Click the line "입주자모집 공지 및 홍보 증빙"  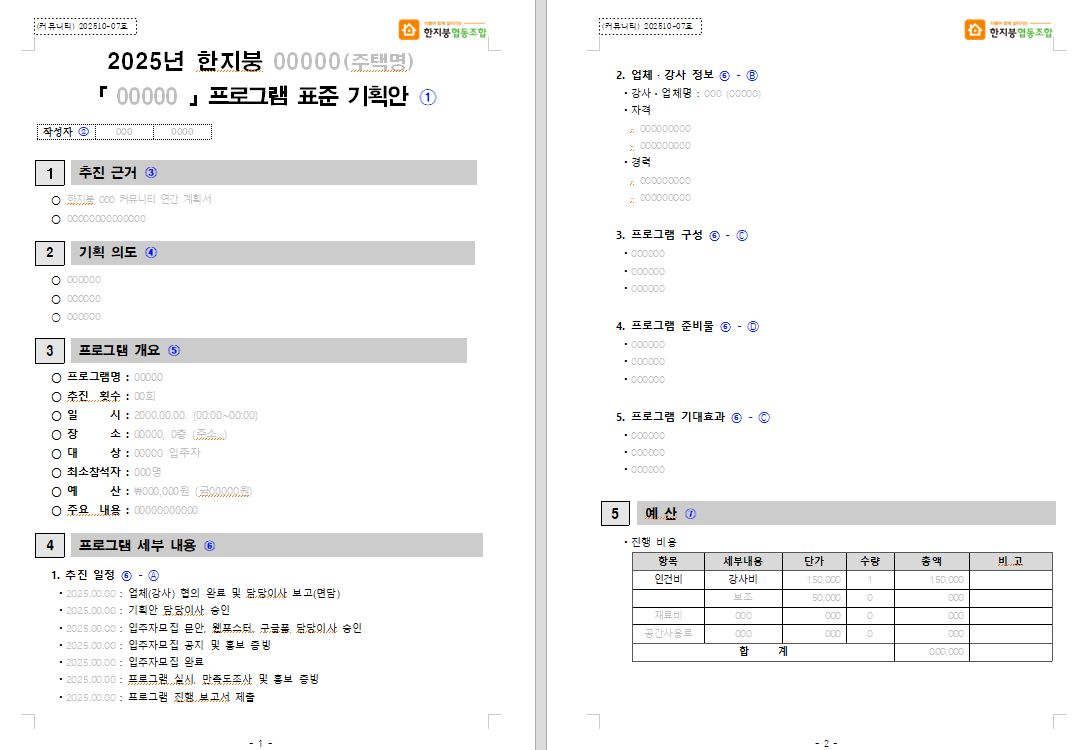pyautogui.click(x=200, y=645)
